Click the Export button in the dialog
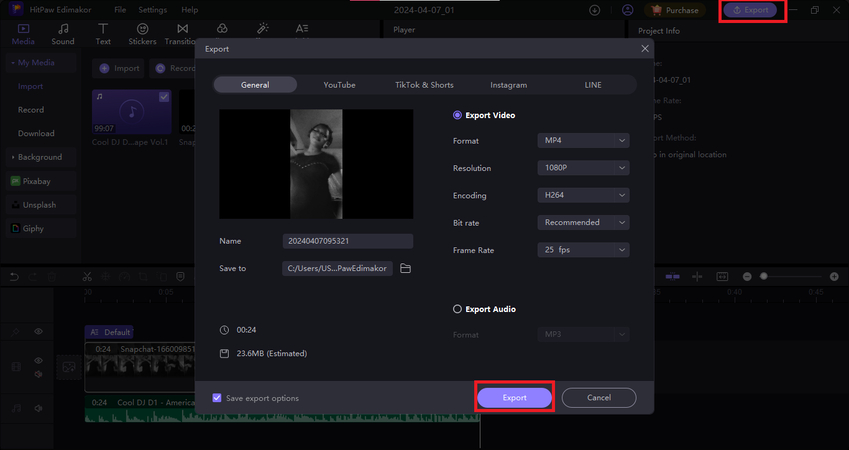The height and width of the screenshot is (450, 849). (x=514, y=397)
